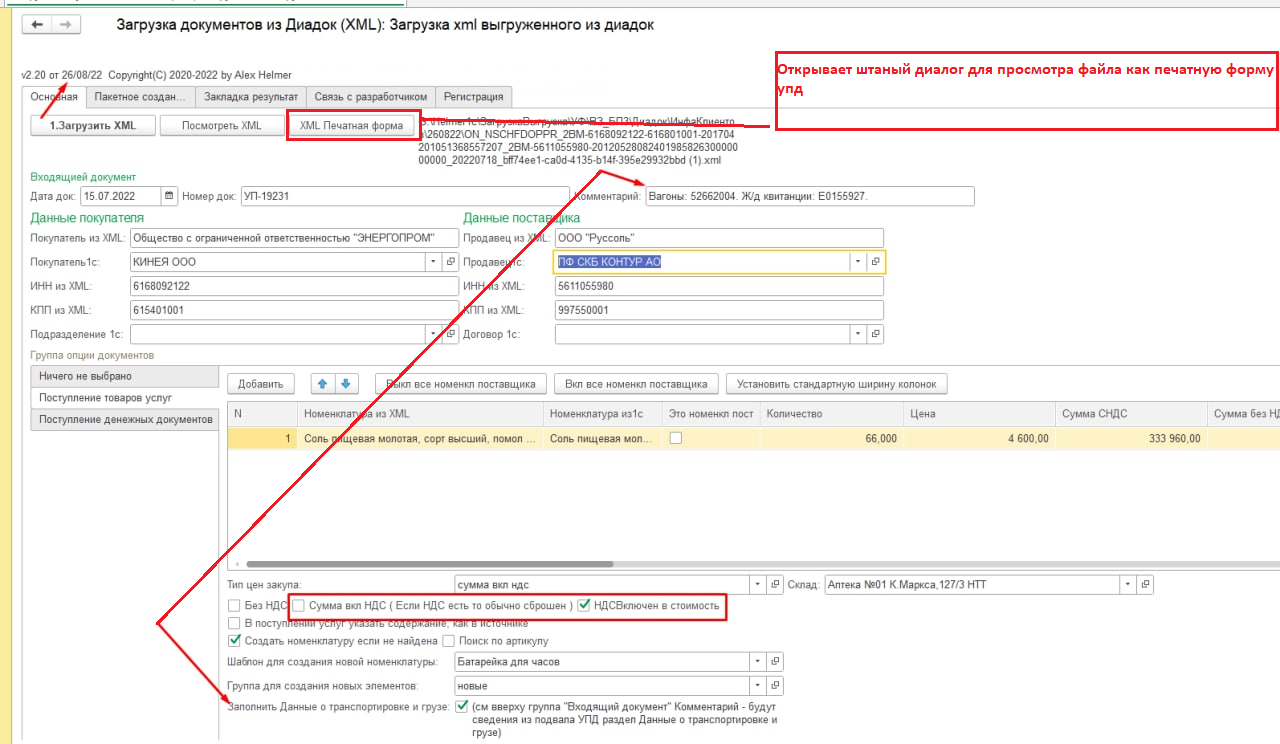This screenshot has height=744, width=1280.
Task: Open the Шаблон для создания новой номенклатуры item icon
Action: 776,661
